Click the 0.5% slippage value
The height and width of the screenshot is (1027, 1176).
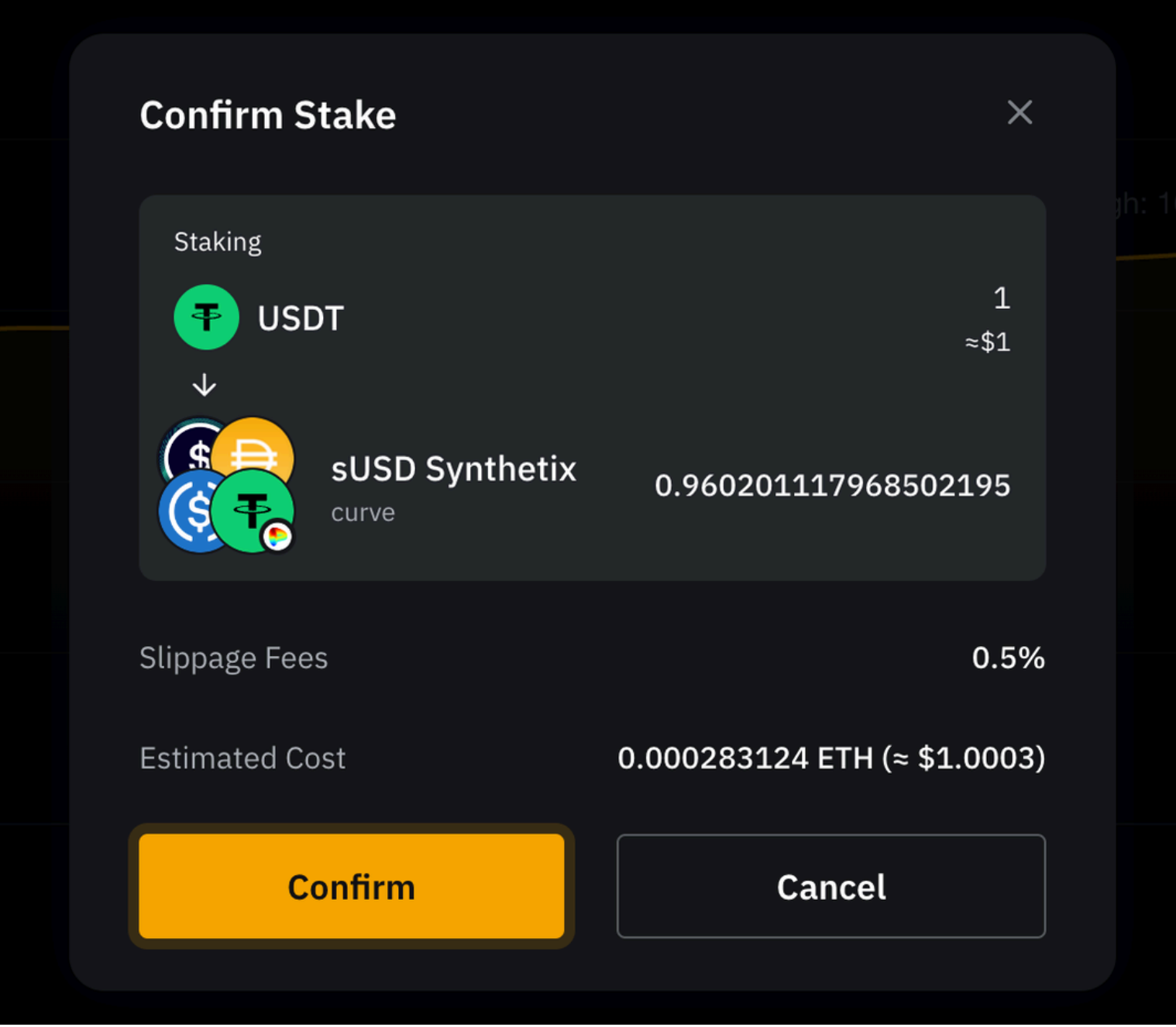(x=1008, y=658)
